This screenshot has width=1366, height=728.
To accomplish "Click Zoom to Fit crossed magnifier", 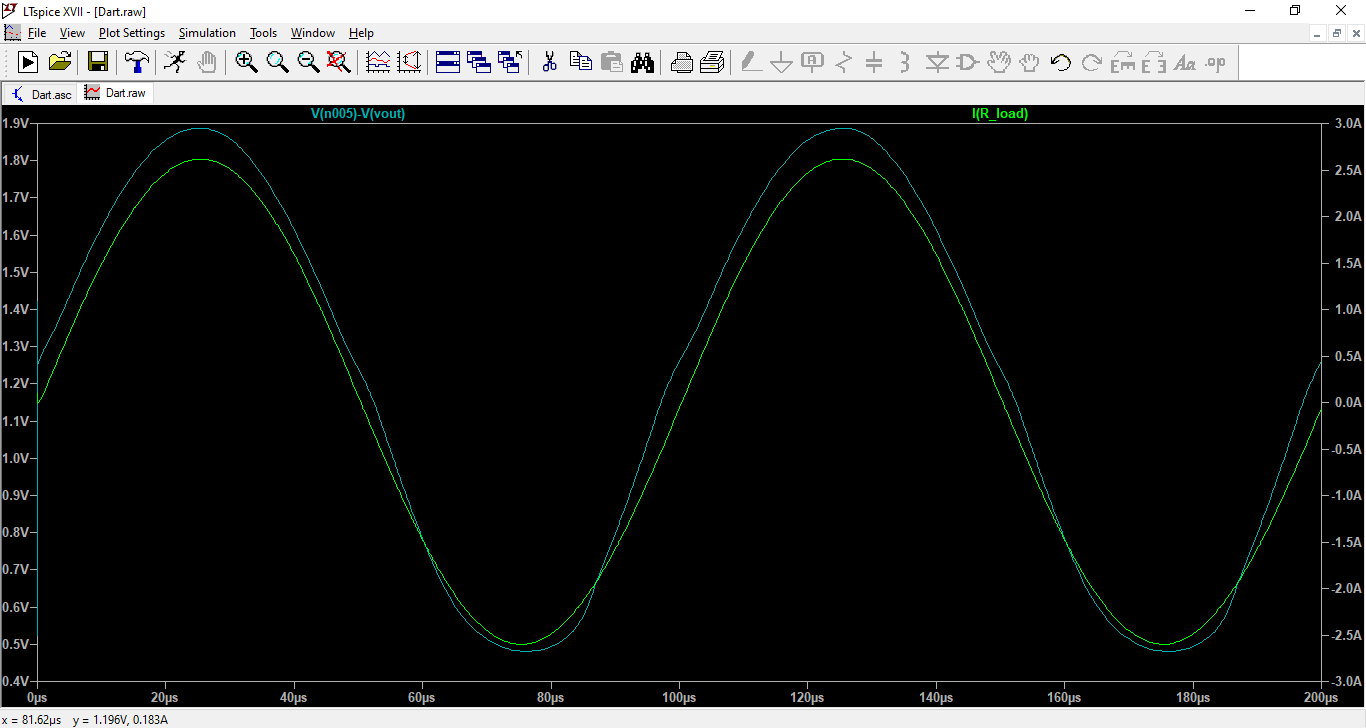I will click(339, 62).
